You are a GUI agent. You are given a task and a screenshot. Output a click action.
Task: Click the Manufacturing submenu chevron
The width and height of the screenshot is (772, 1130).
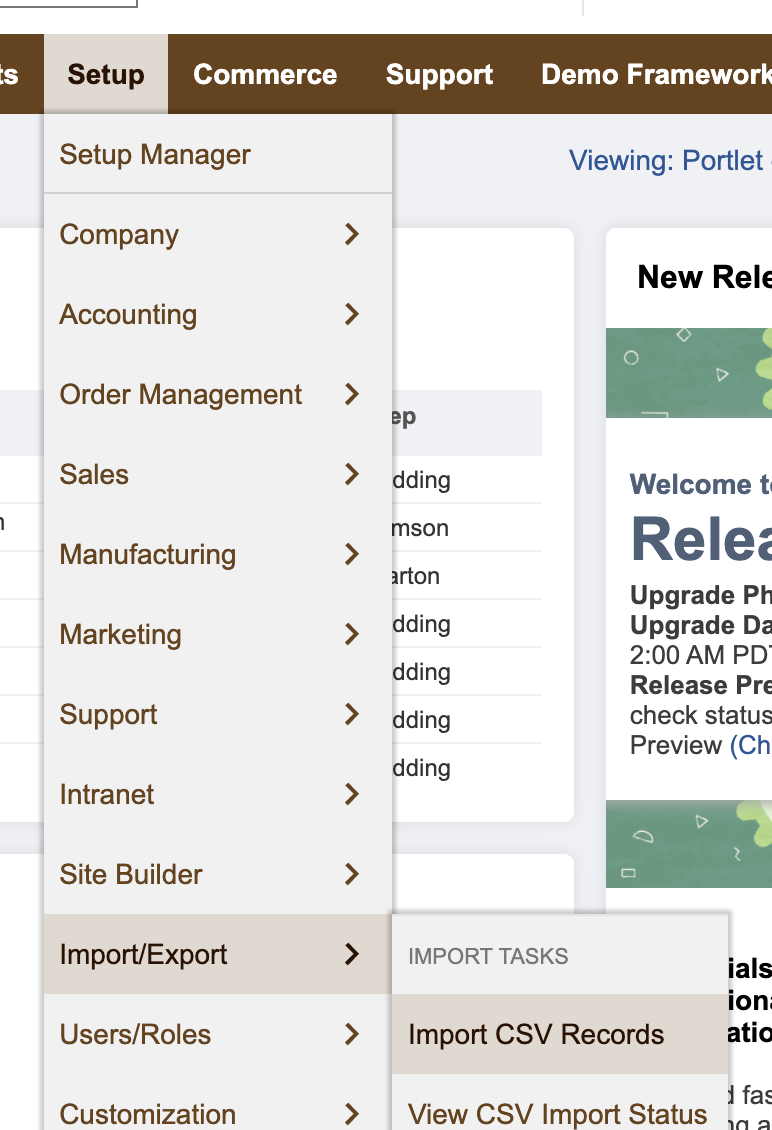coord(351,554)
